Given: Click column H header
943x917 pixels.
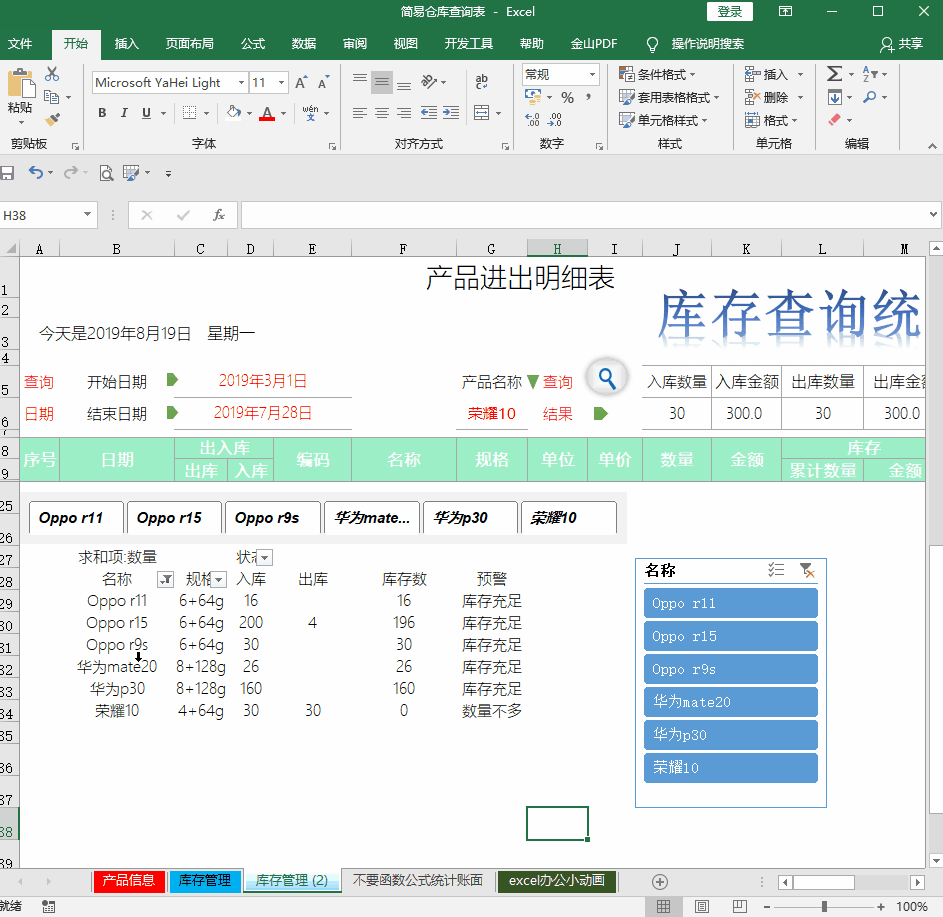Looking at the screenshot, I should tap(558, 249).
